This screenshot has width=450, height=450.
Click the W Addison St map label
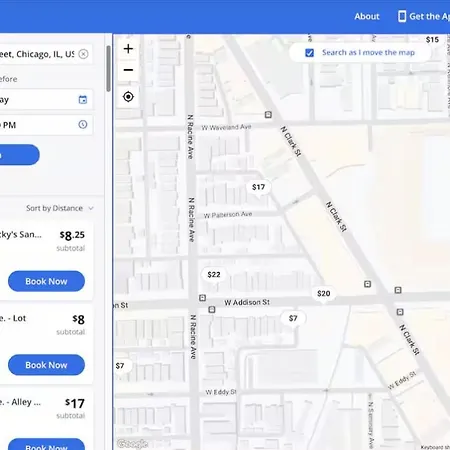[247, 302]
